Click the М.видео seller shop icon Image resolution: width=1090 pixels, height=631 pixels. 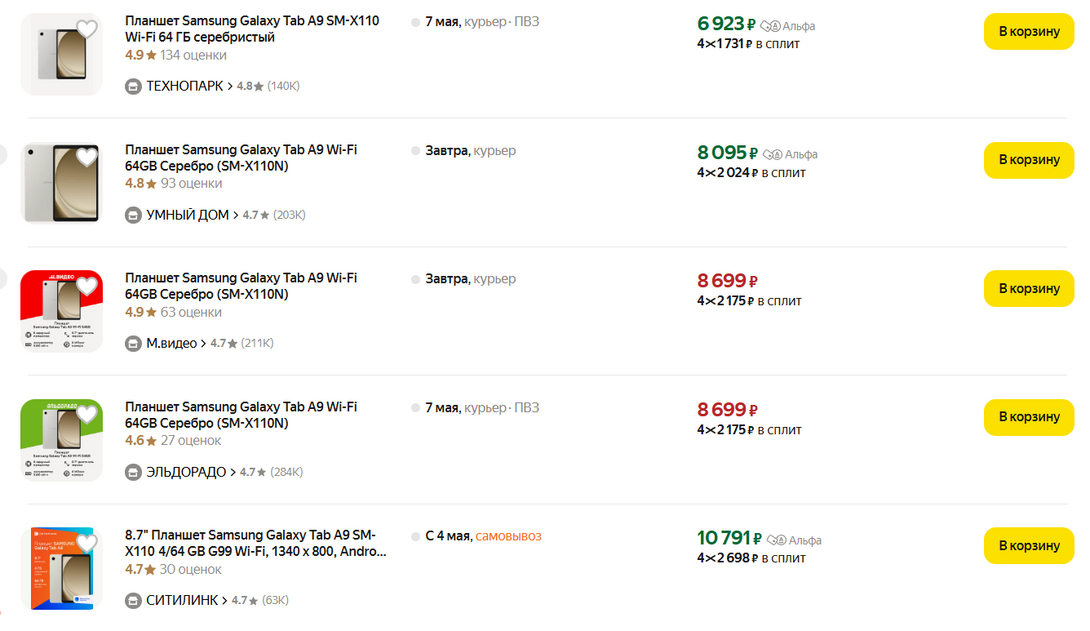(x=133, y=343)
